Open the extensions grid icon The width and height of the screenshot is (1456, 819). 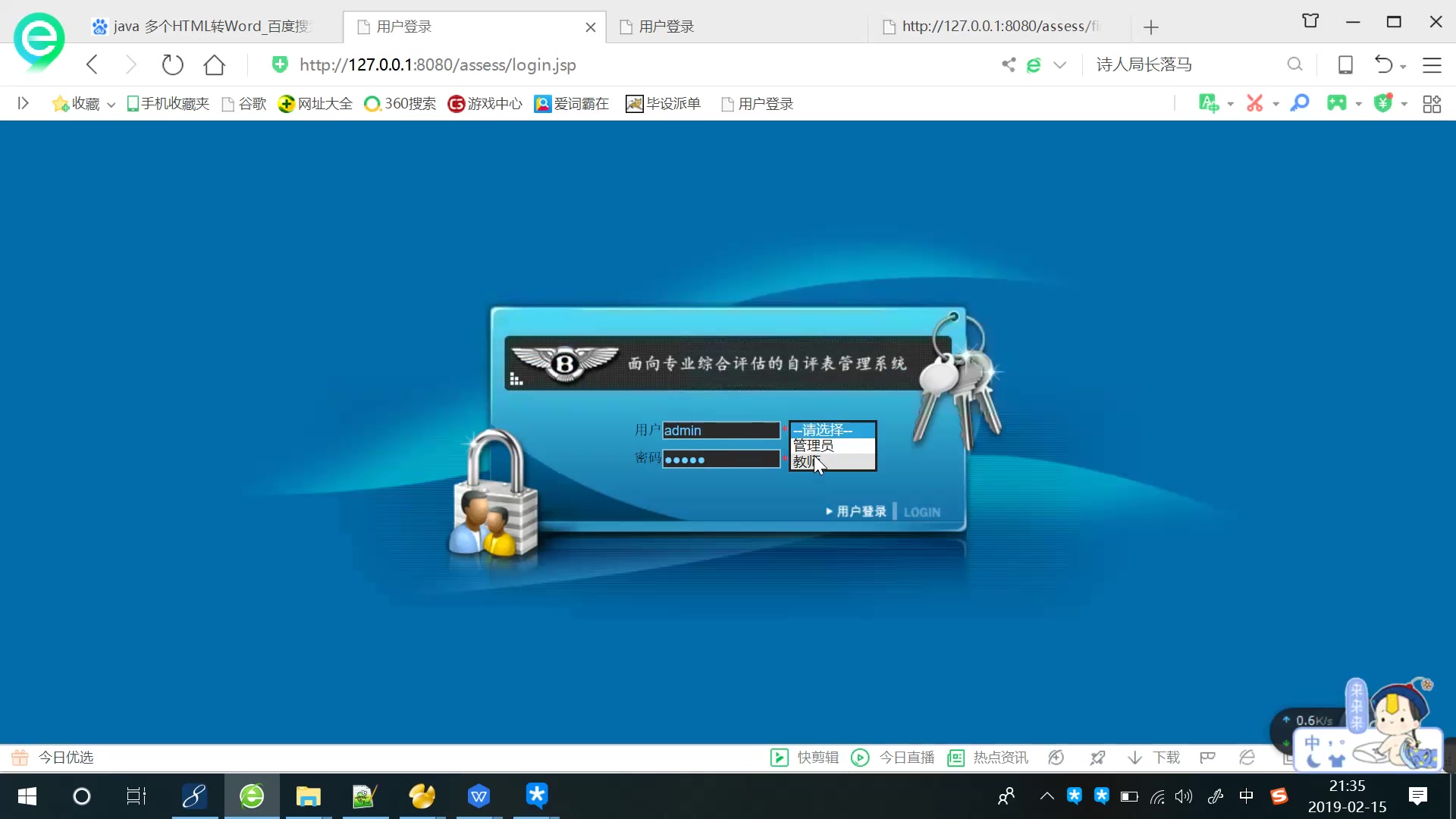coord(1432,104)
